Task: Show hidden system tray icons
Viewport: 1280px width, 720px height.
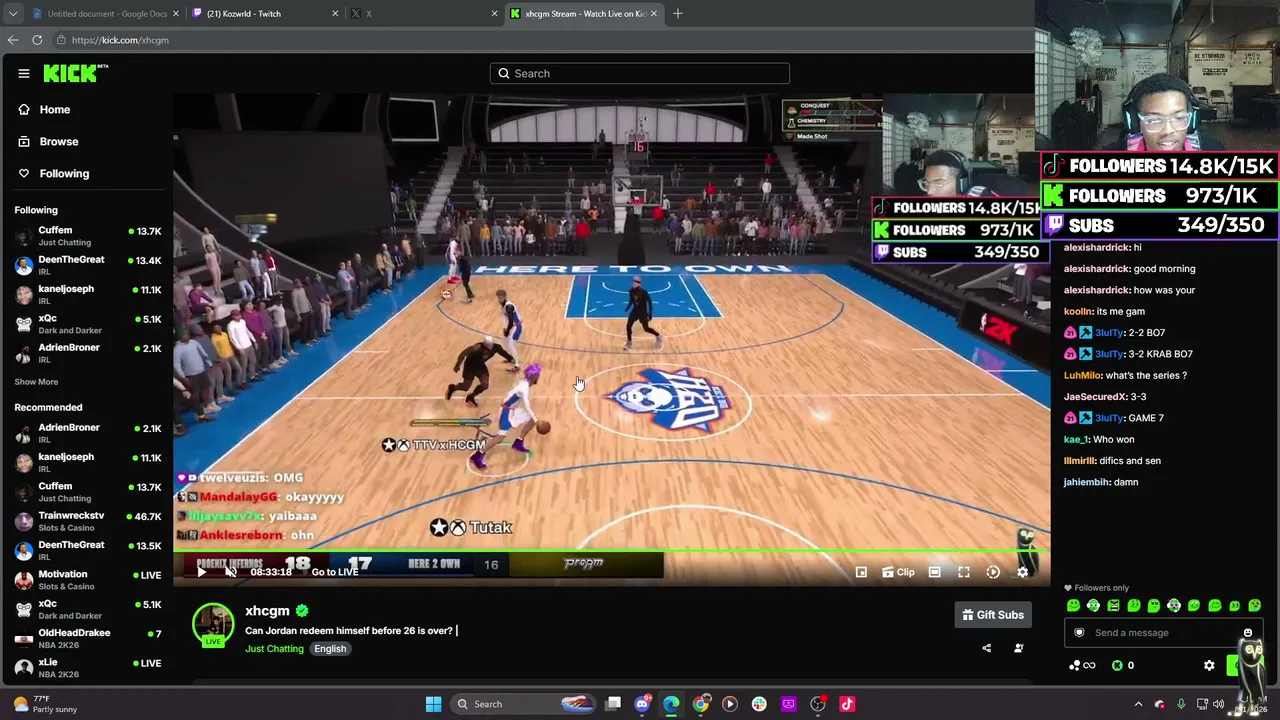Action: (x=1138, y=704)
